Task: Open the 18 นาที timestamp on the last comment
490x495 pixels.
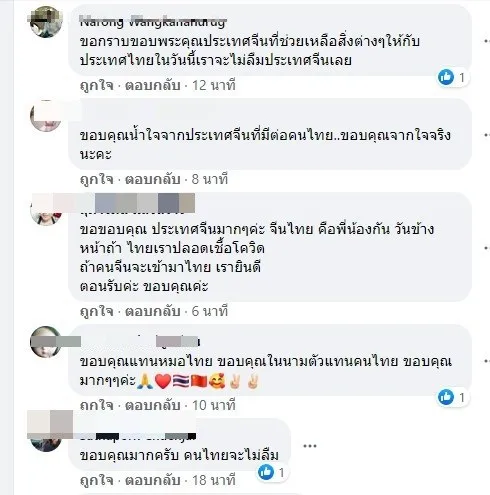Action: click(214, 481)
